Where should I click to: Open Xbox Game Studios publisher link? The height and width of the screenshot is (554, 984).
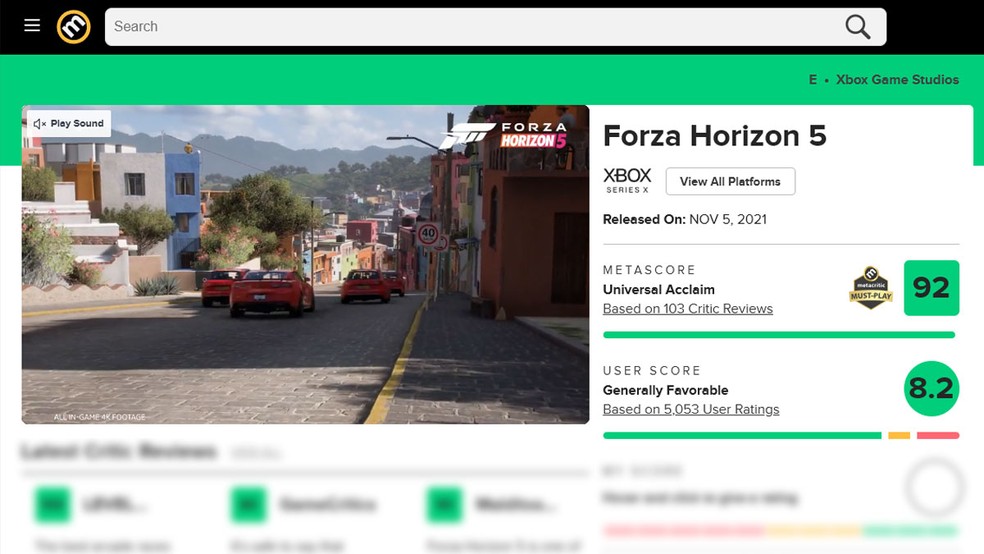pos(897,80)
